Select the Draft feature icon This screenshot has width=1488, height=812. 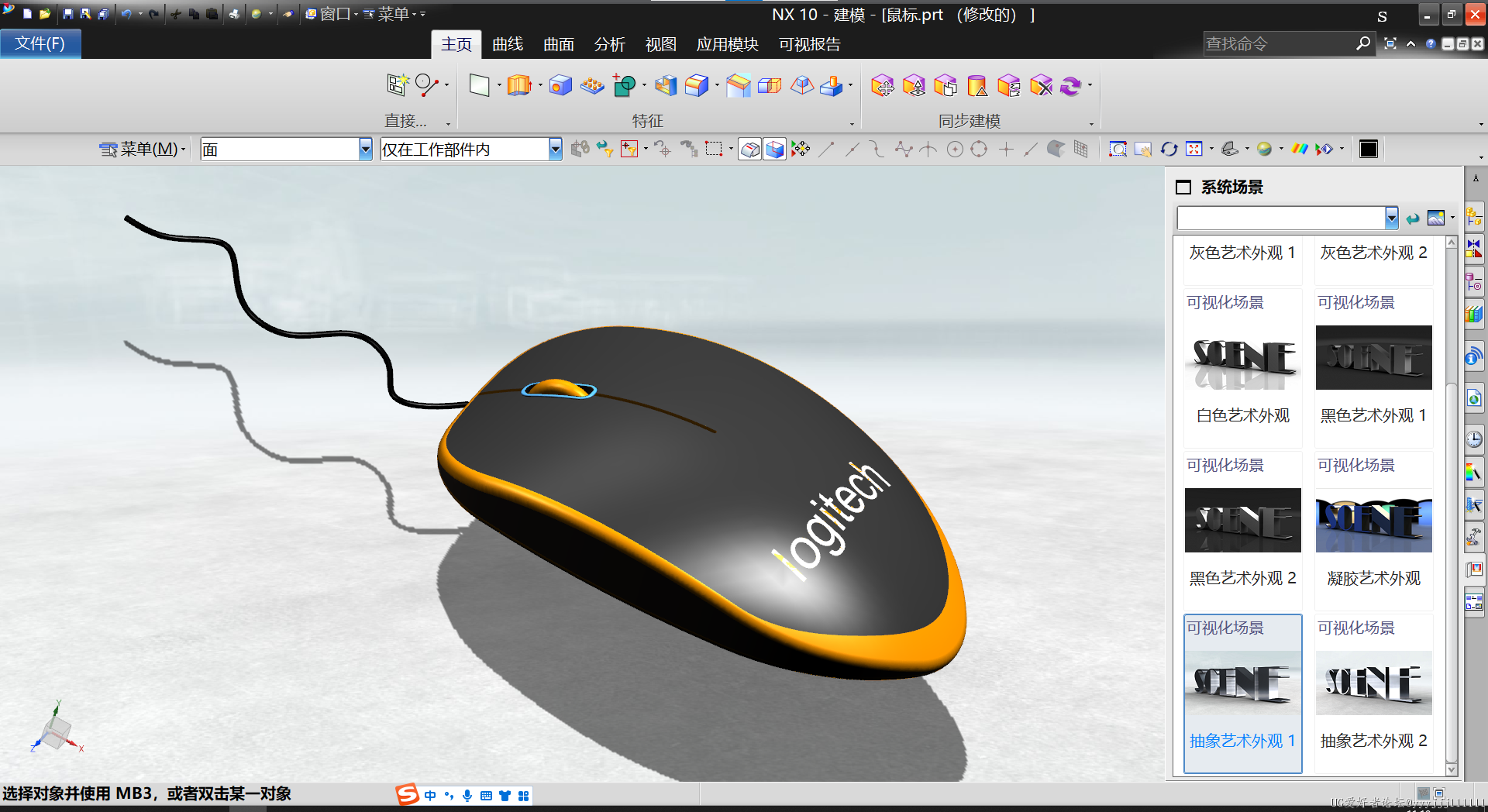coord(801,85)
